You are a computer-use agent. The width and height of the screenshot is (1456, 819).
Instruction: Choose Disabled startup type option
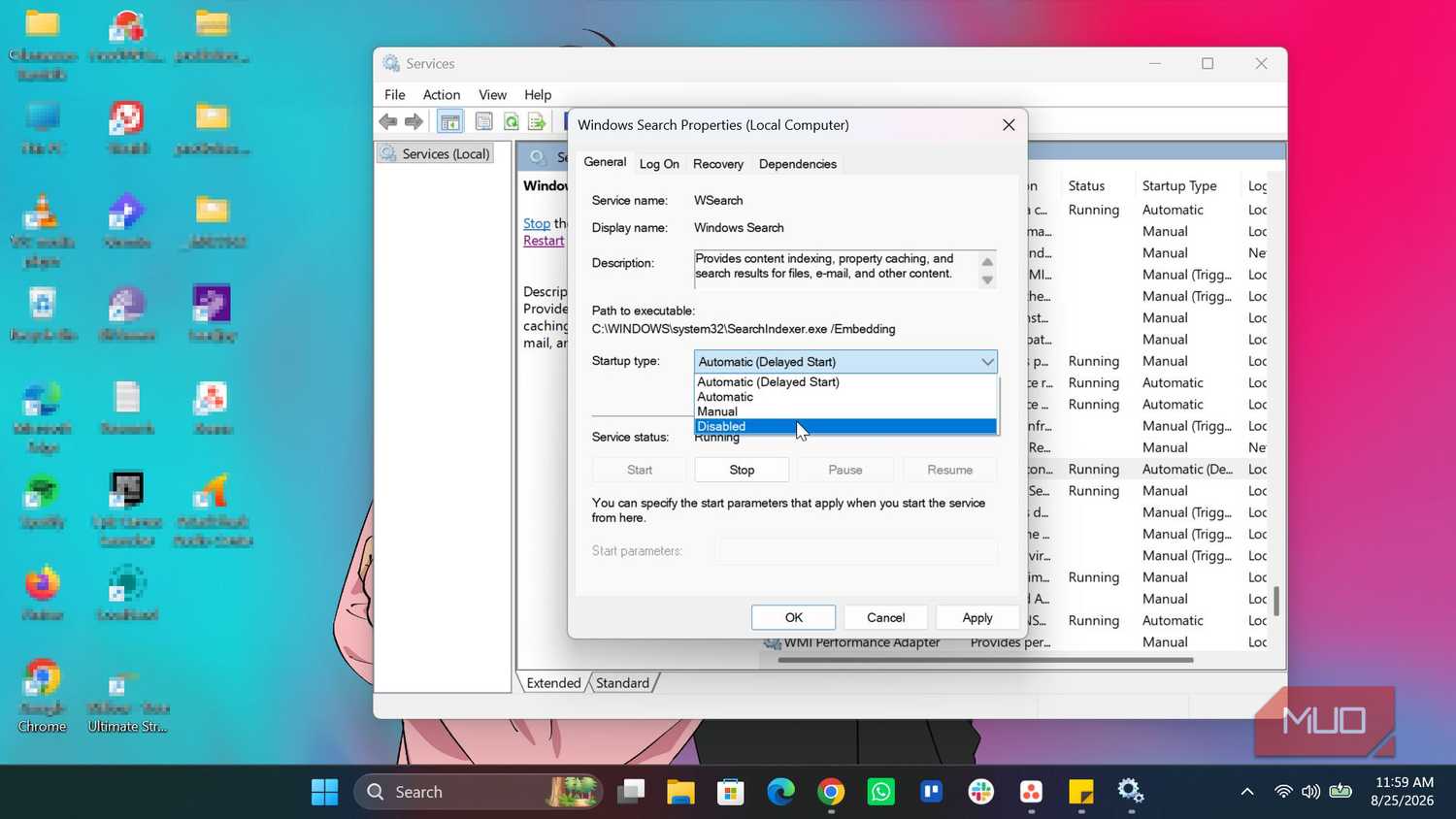[x=845, y=426]
